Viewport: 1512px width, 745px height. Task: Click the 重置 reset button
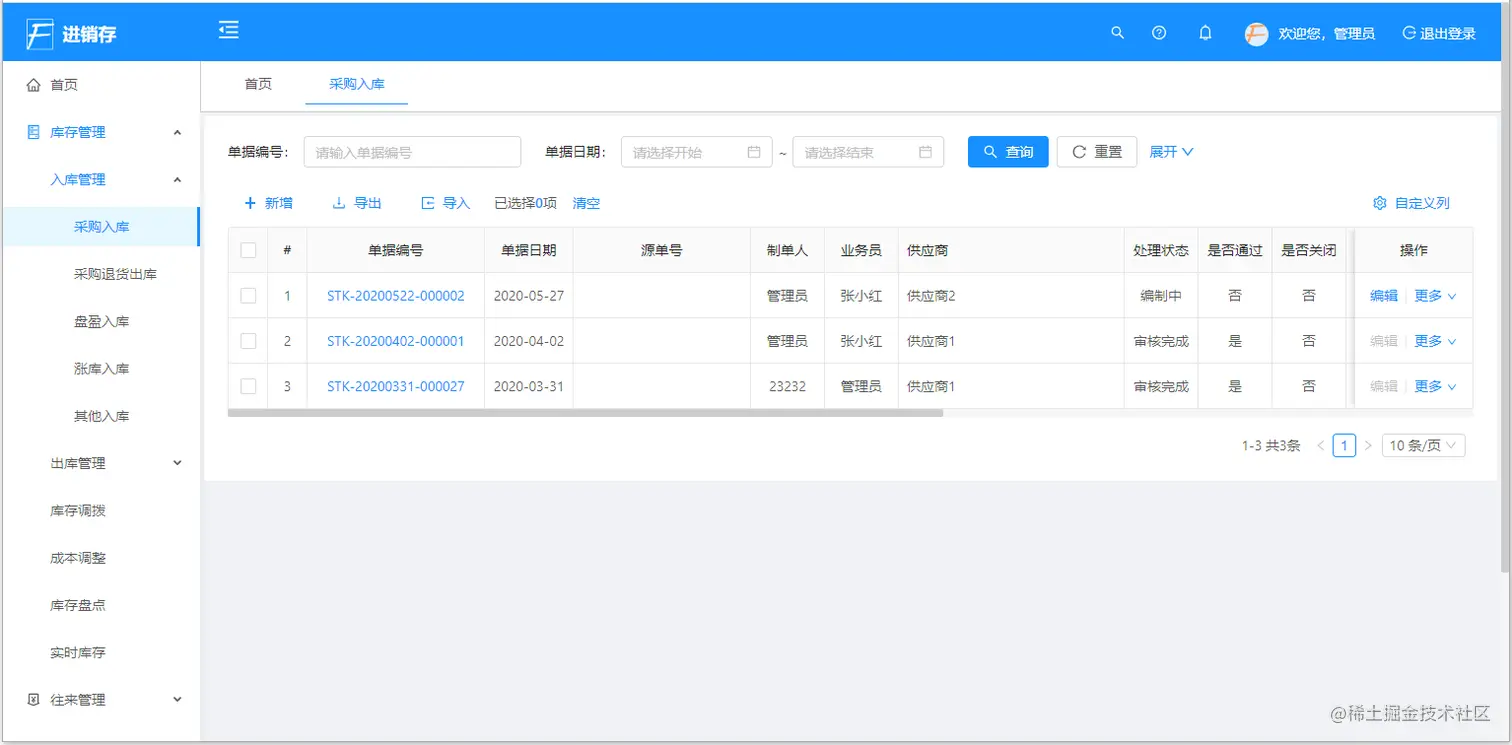1097,152
